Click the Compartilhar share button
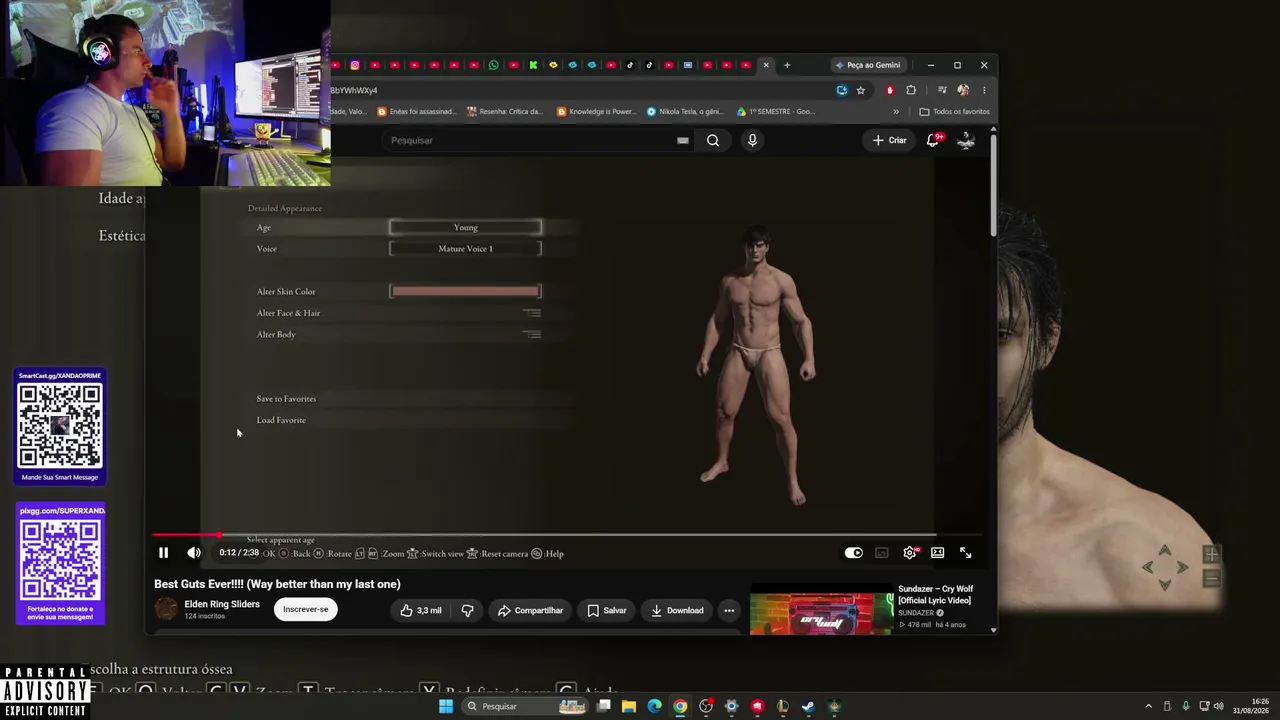Viewport: 1280px width, 720px height. [x=530, y=610]
